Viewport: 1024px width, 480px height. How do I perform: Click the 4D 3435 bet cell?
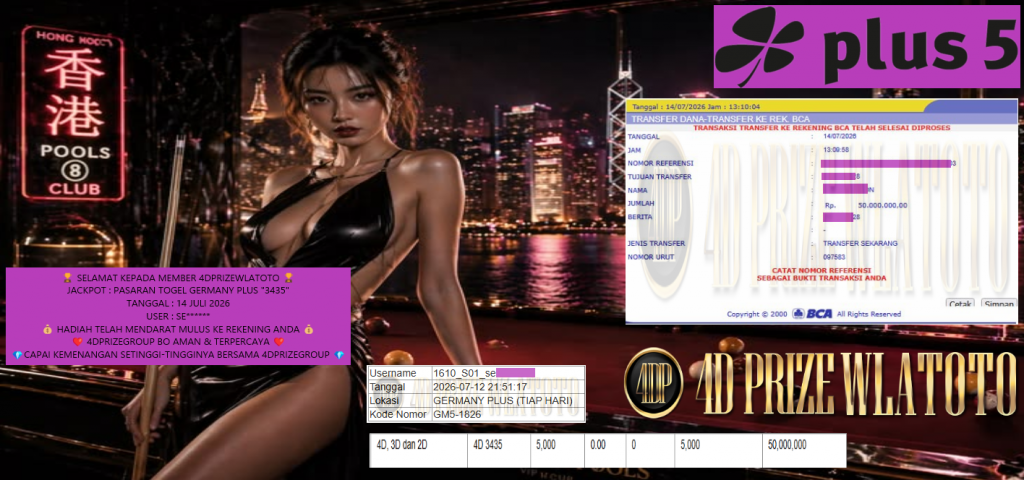tap(498, 451)
